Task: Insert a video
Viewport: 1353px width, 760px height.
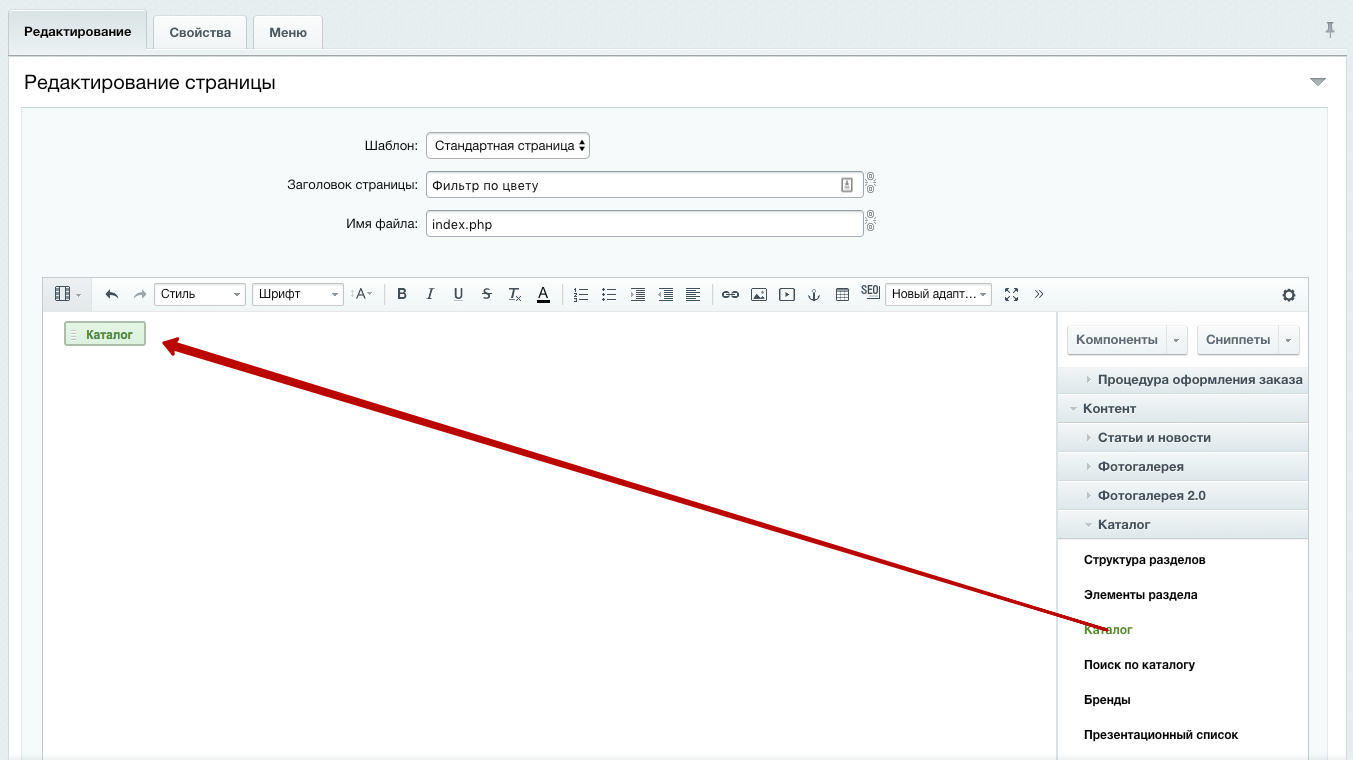Action: click(787, 294)
